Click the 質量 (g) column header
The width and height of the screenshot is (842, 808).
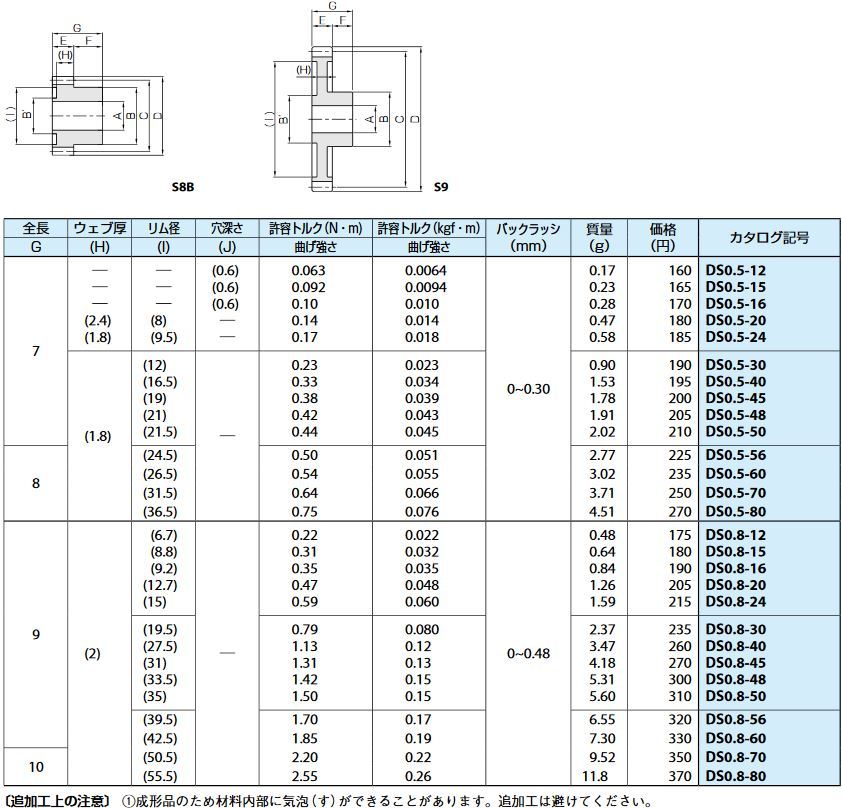599,237
